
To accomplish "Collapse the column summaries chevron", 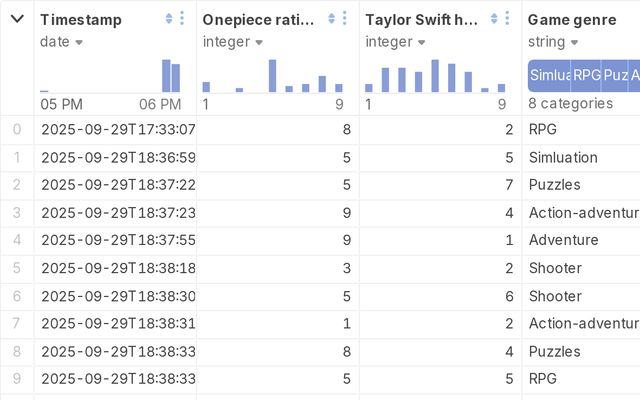I will click(17, 19).
